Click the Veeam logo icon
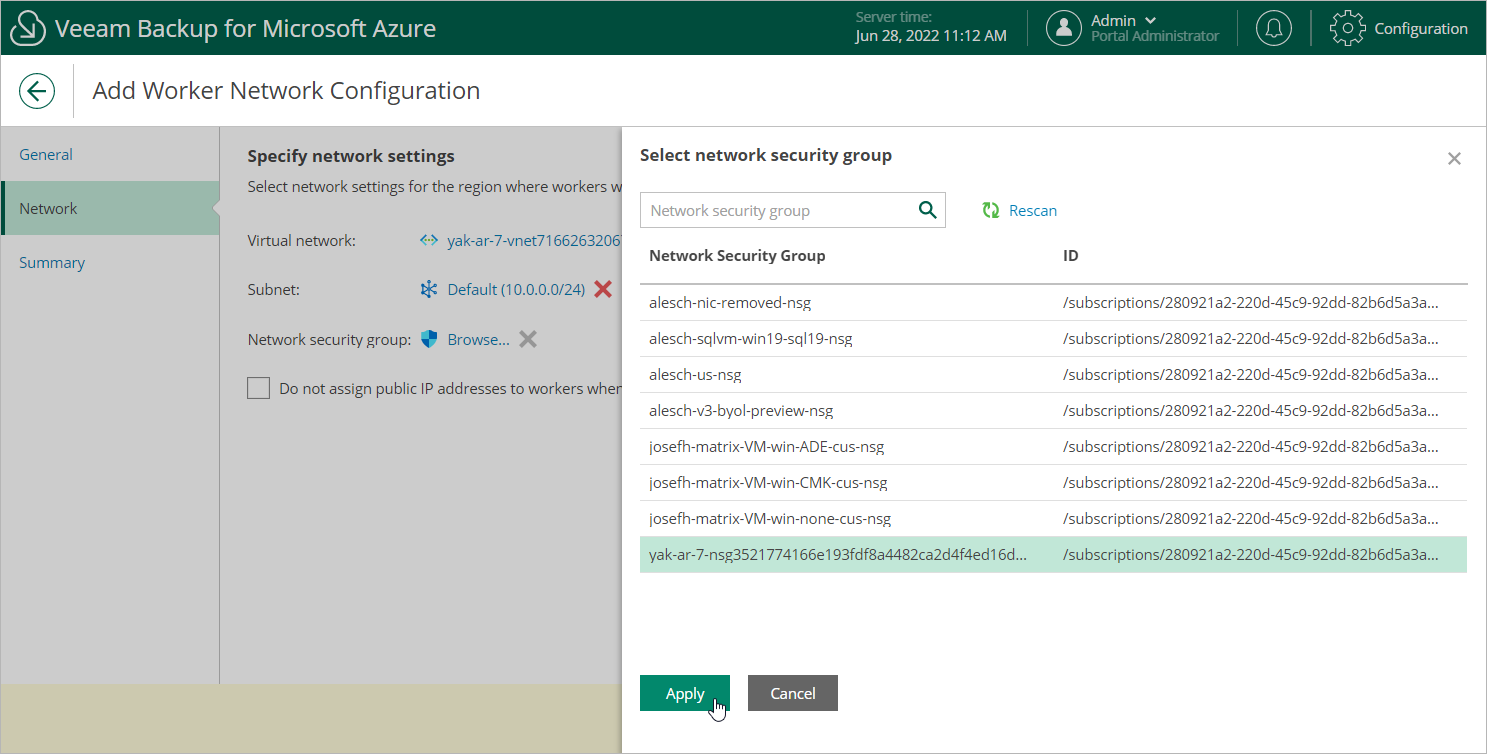This screenshot has width=1487, height=754. click(x=29, y=28)
